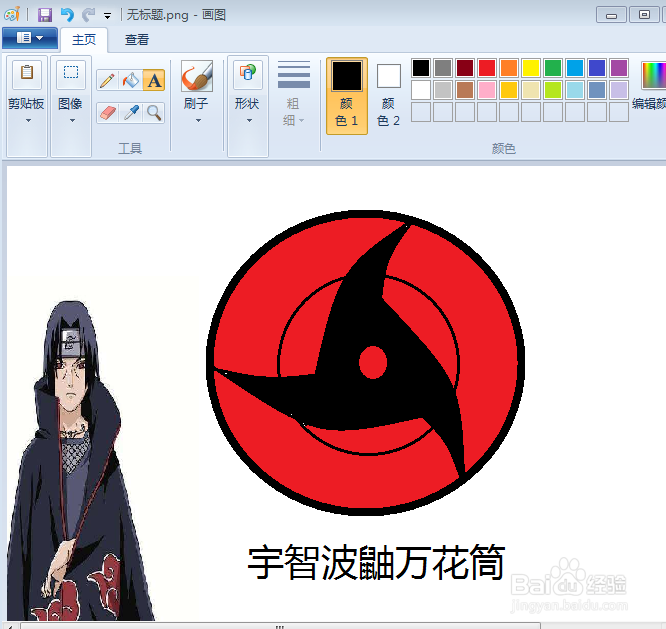666x629 pixels.
Task: Maximize the Paint window
Action: (x=643, y=15)
